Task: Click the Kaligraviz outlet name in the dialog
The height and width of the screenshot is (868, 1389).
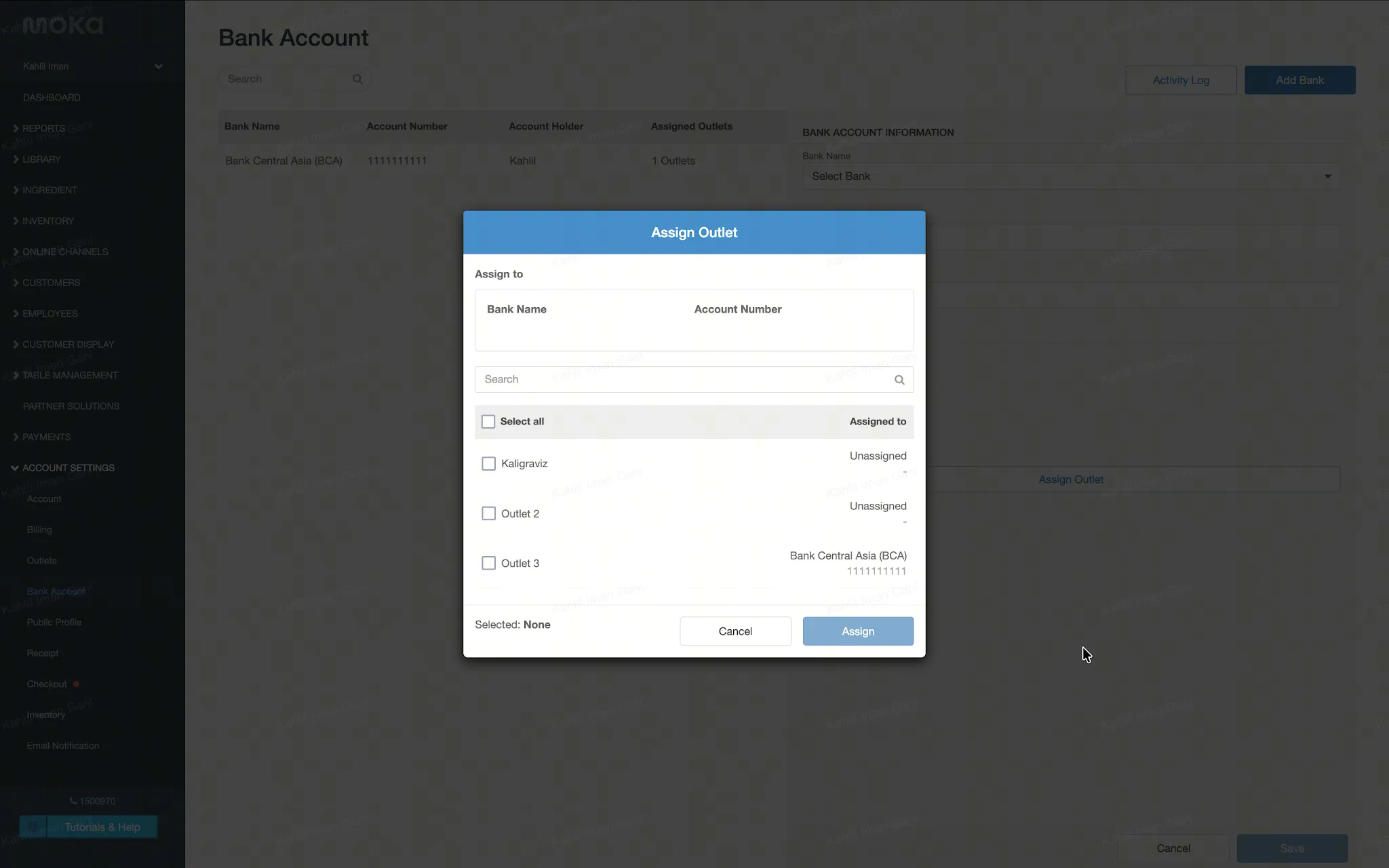Action: pyautogui.click(x=524, y=464)
